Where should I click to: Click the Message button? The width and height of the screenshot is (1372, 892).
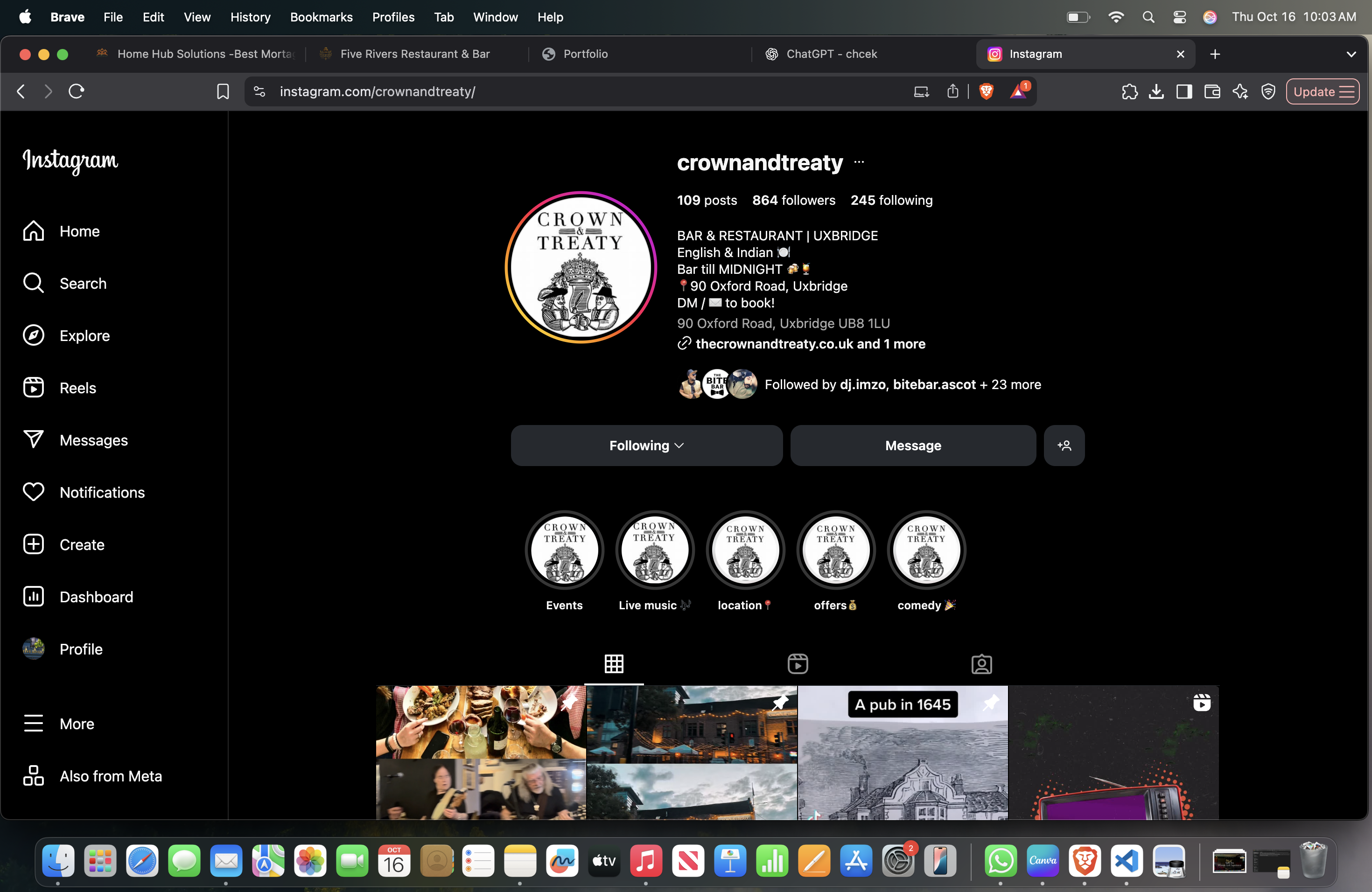[x=912, y=446]
